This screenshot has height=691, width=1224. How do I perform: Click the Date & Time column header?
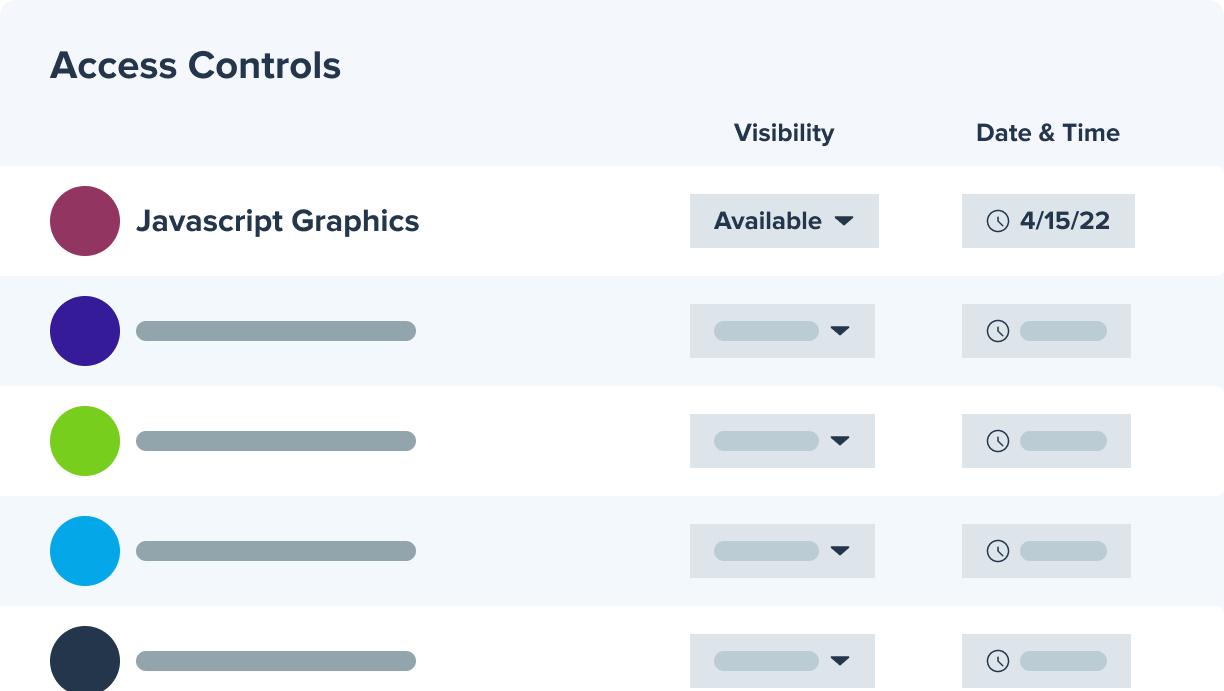[x=1048, y=133]
